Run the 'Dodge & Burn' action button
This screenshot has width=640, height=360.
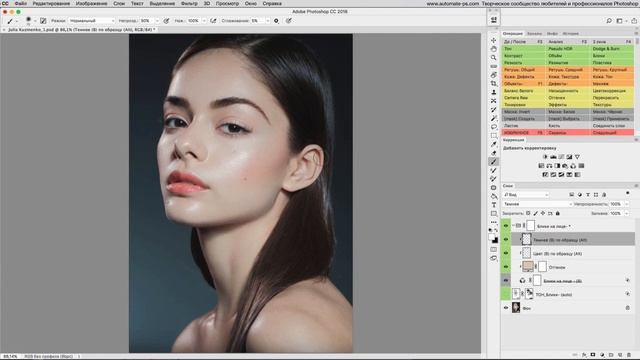pos(612,49)
